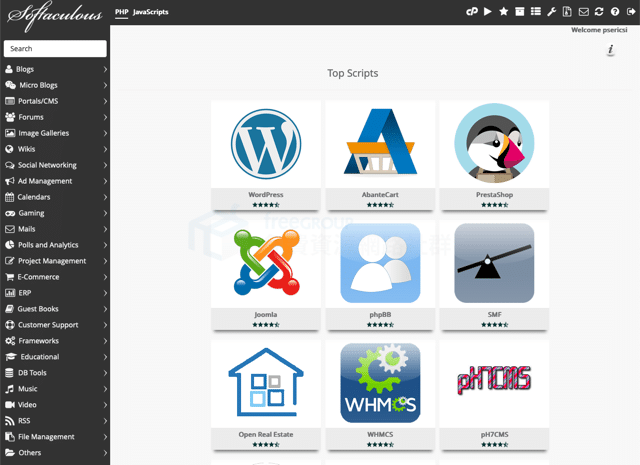Click the Joomla logo thumbnail
Screen dimensions: 640x465
click(x=267, y=263)
